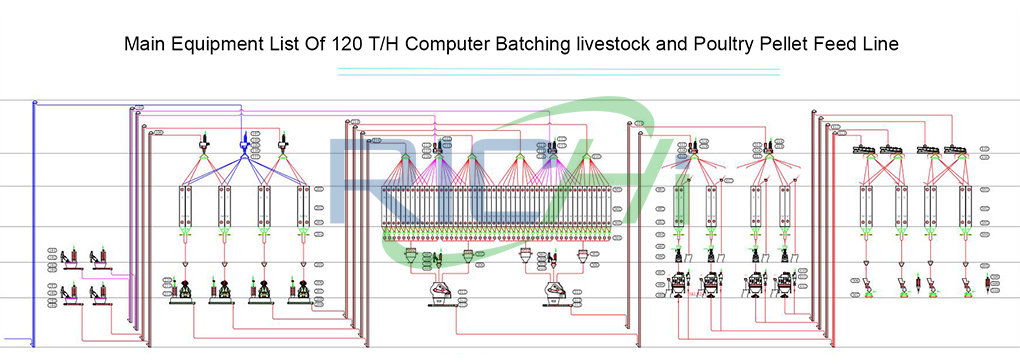Click the "Main Equipment List Of 120 T/H" title

263,44
